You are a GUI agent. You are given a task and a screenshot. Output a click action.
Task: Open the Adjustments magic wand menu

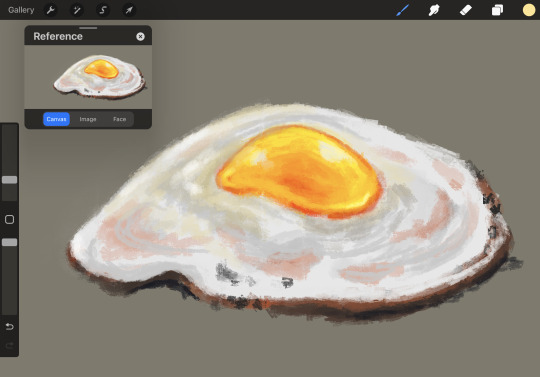click(x=77, y=10)
